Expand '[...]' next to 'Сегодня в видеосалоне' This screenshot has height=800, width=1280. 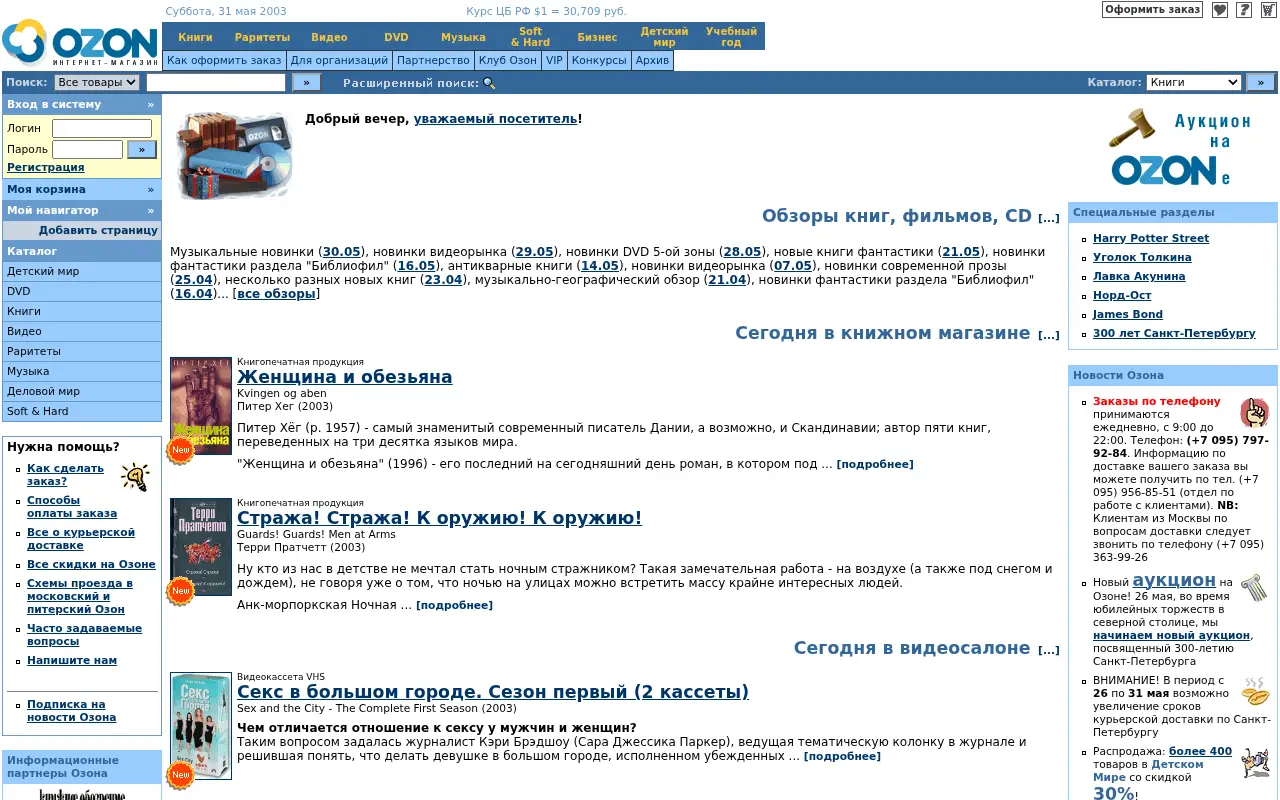pyautogui.click(x=1048, y=650)
